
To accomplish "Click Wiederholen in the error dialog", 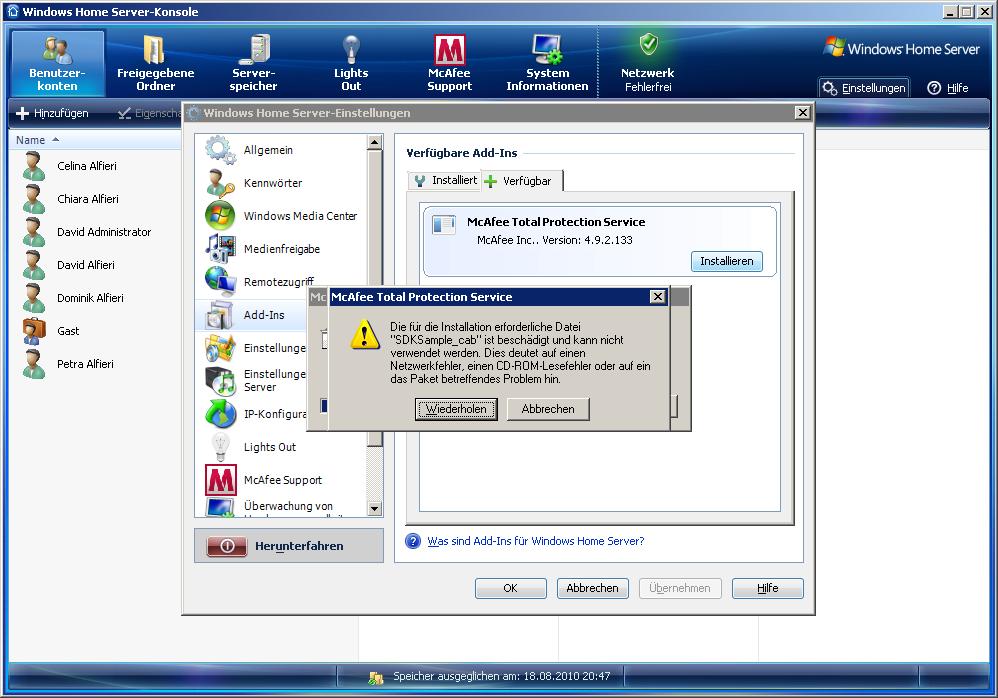I will [x=456, y=409].
